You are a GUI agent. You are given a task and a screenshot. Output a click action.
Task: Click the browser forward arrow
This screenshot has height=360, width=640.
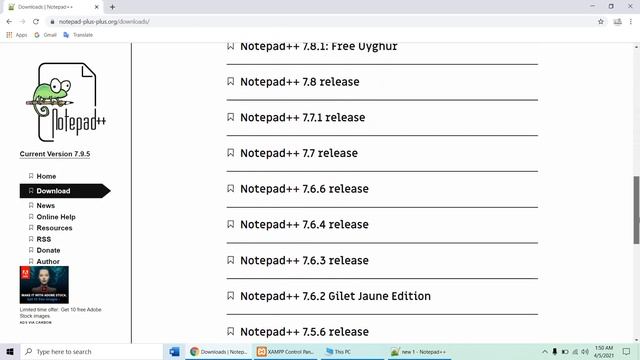22,22
